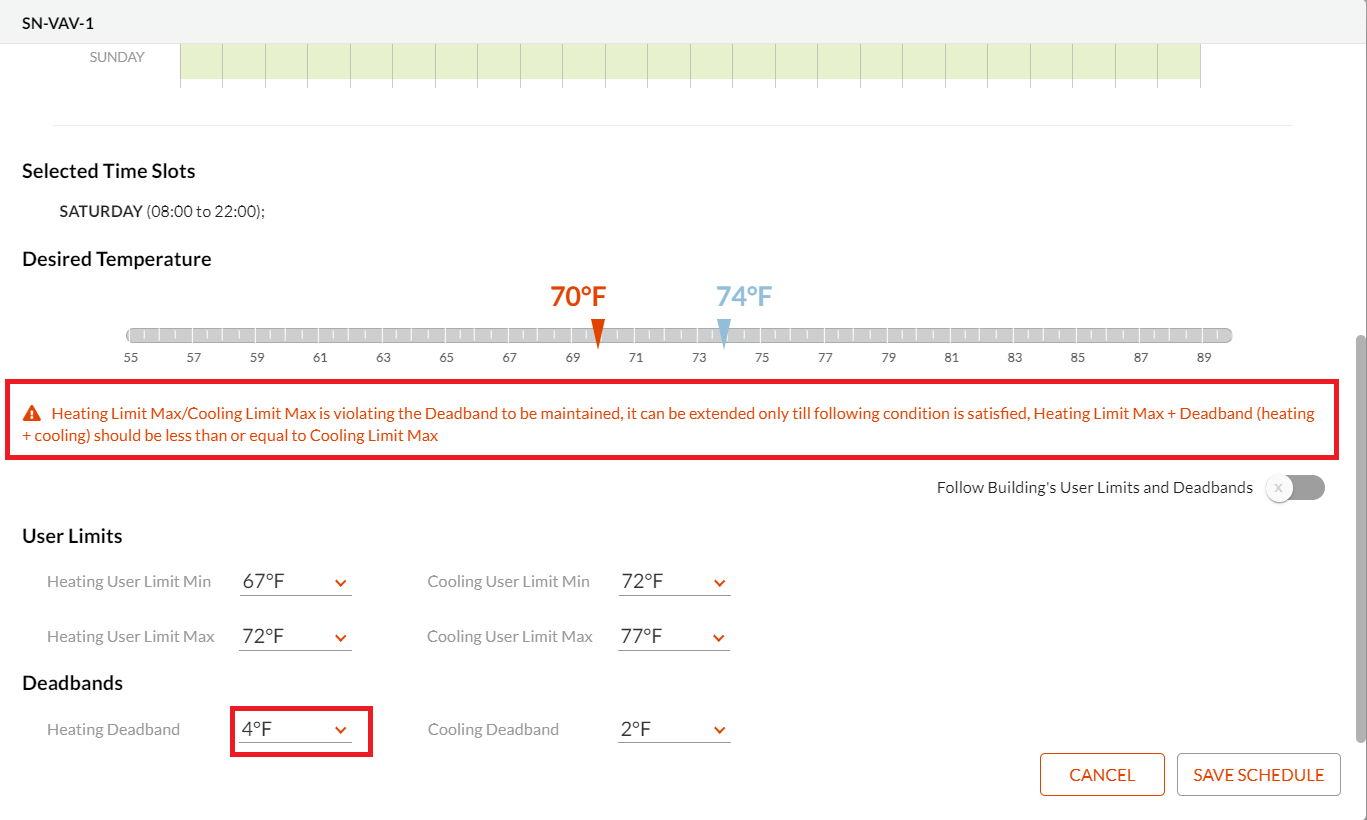Viewport: 1367px width, 820px height.
Task: Select the 67°F Heating User Limit Min value
Action: [x=264, y=582]
